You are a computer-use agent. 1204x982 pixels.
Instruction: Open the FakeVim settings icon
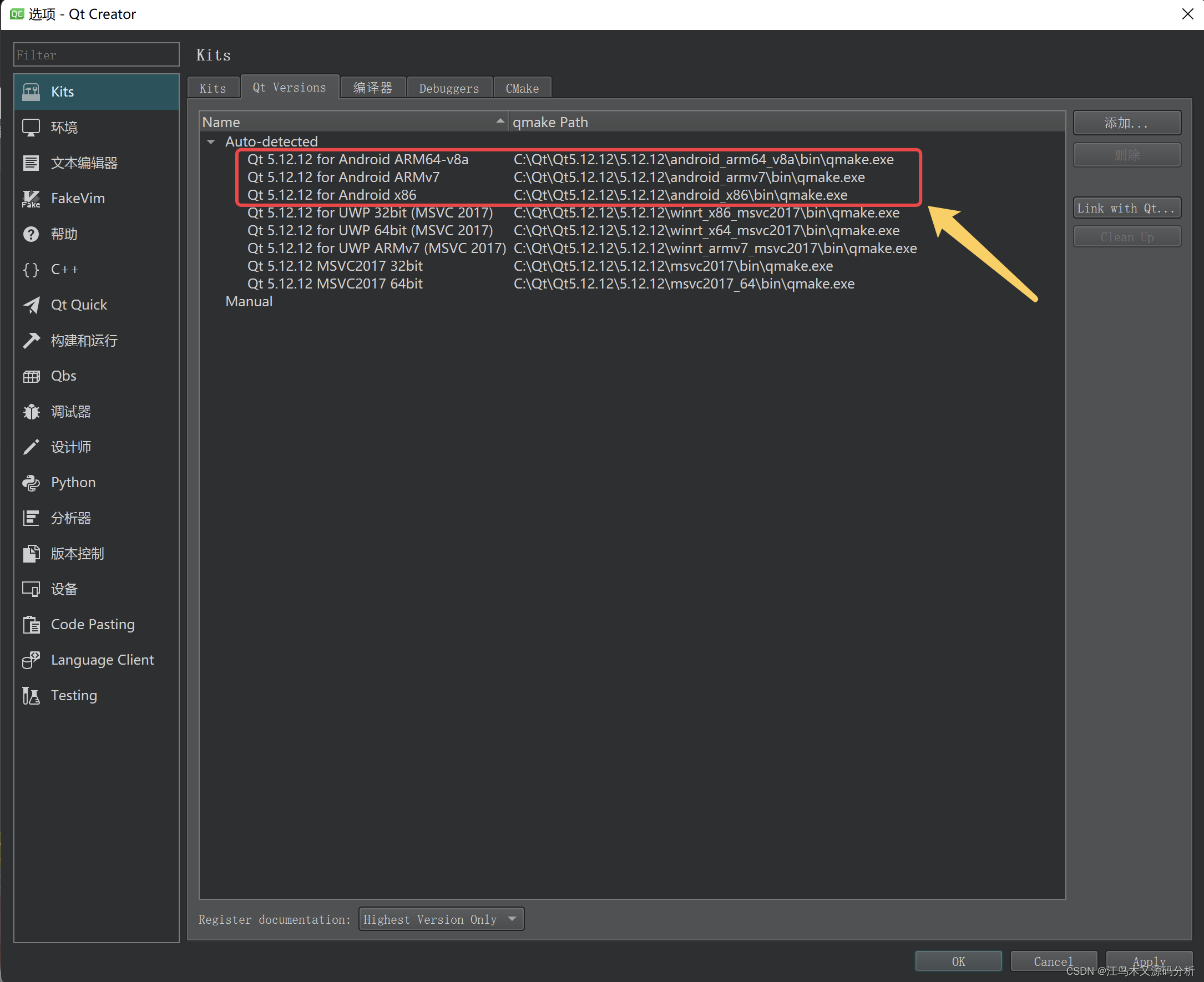(31, 199)
